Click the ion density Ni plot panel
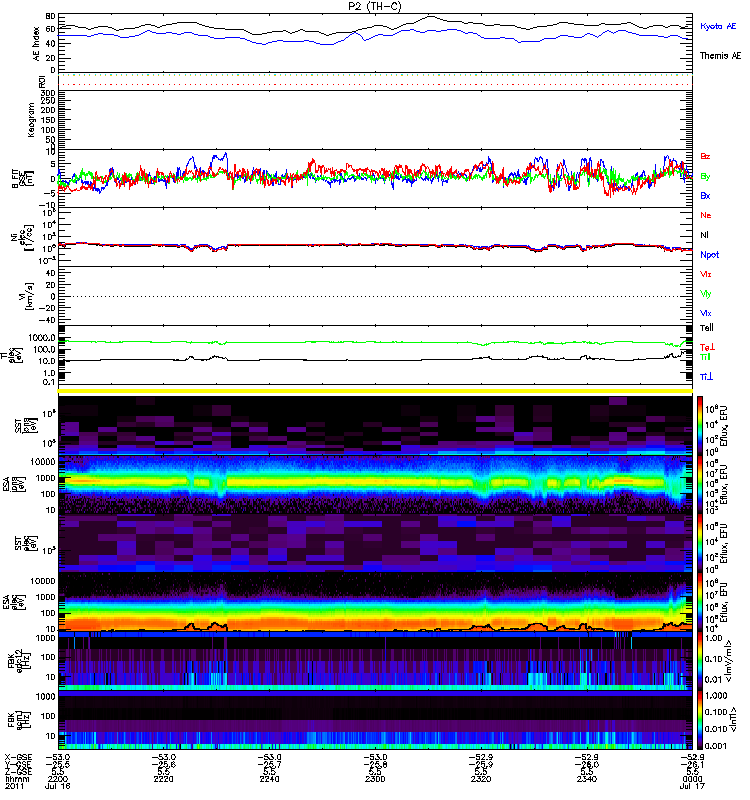This screenshot has height=800, width=750. click(376, 237)
